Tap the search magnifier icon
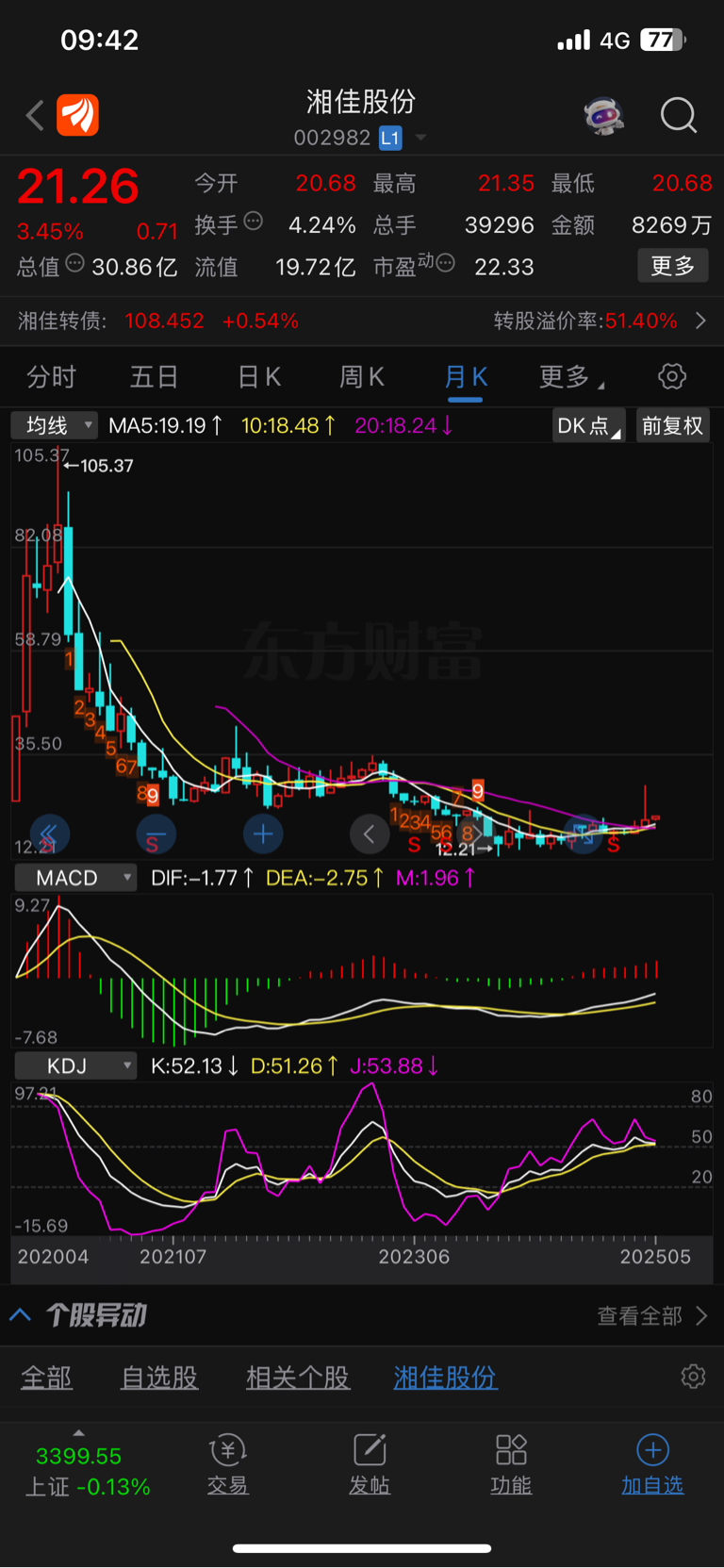The image size is (724, 1568). pos(679,116)
